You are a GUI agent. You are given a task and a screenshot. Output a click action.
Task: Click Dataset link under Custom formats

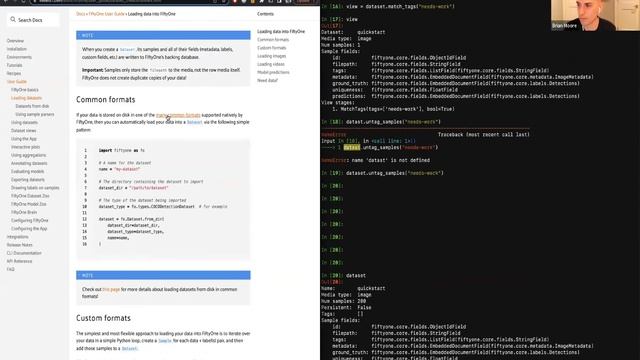[129, 349]
